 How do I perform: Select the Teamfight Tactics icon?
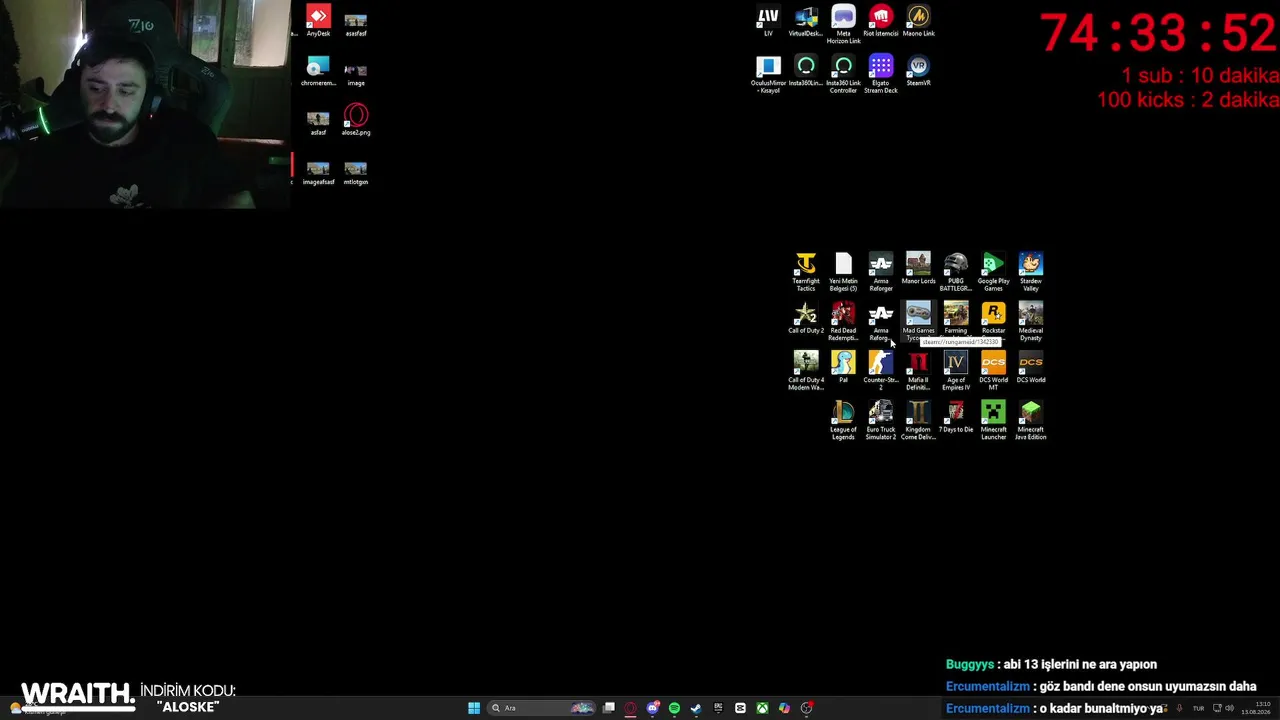point(806,272)
